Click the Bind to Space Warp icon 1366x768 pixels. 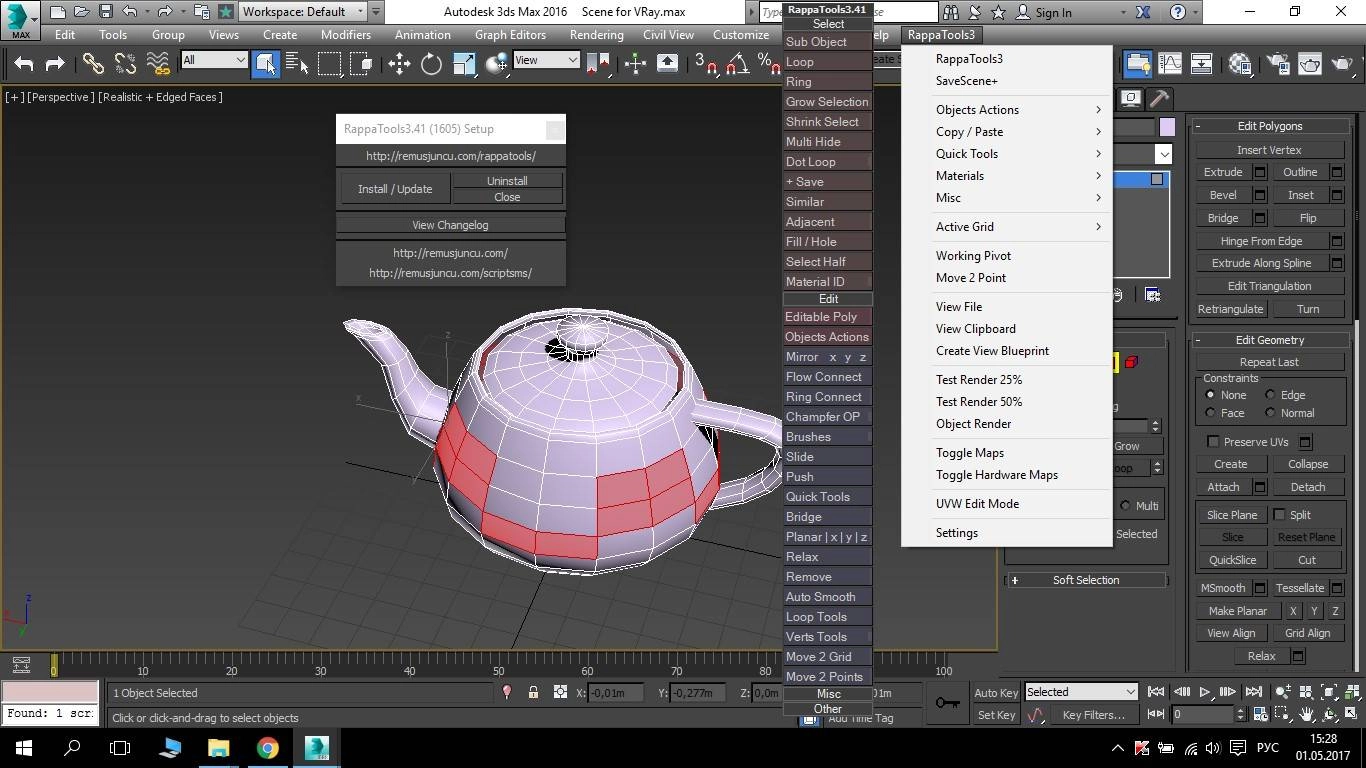tap(158, 64)
